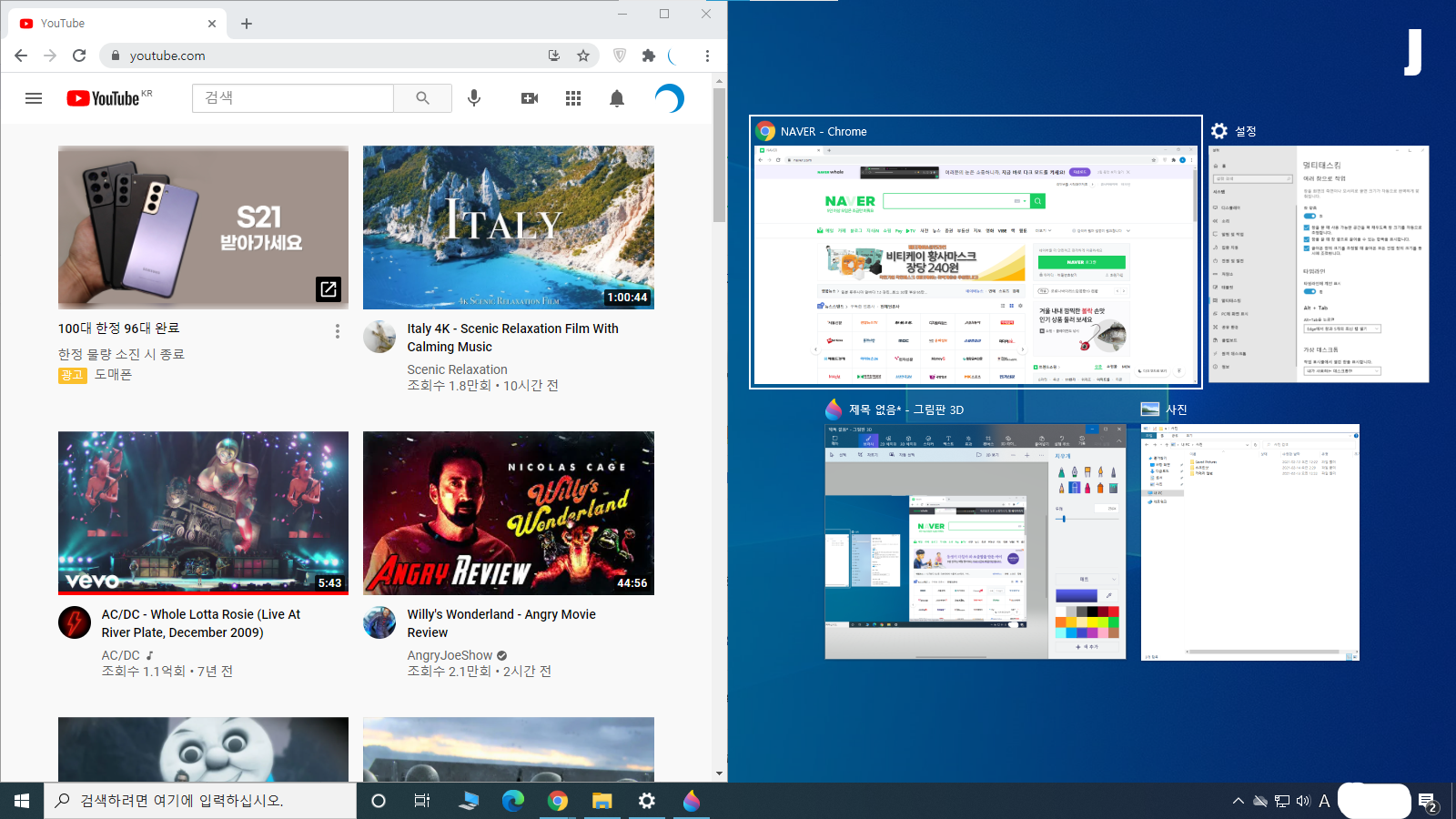The height and width of the screenshot is (819, 1456).
Task: Open a new Chrome tab with the plus
Action: 247,24
